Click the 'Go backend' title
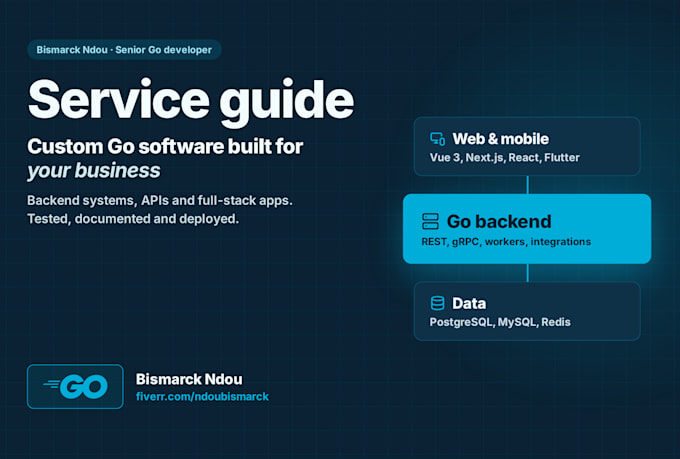 [499, 221]
